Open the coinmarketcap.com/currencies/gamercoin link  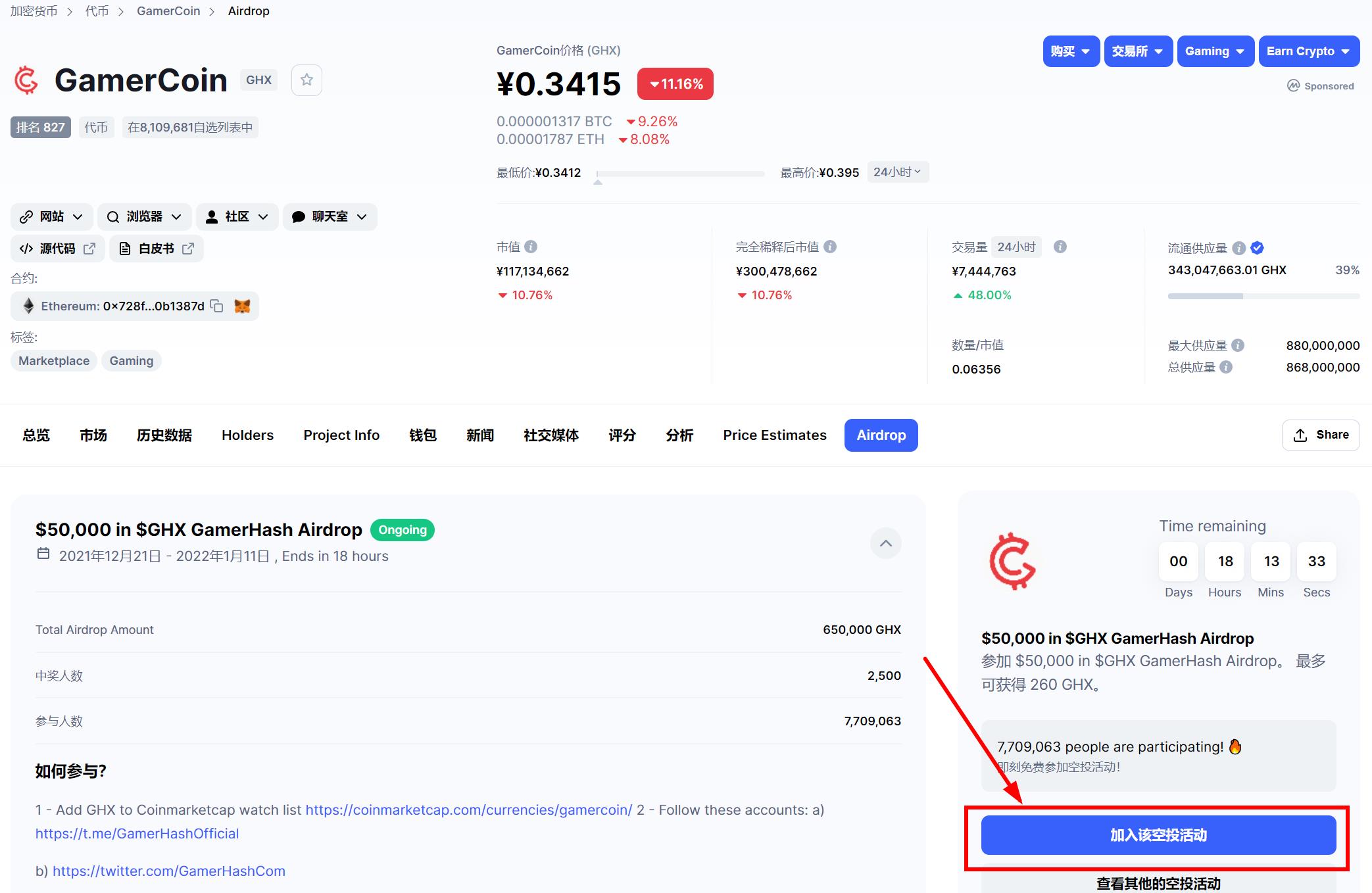[x=468, y=809]
